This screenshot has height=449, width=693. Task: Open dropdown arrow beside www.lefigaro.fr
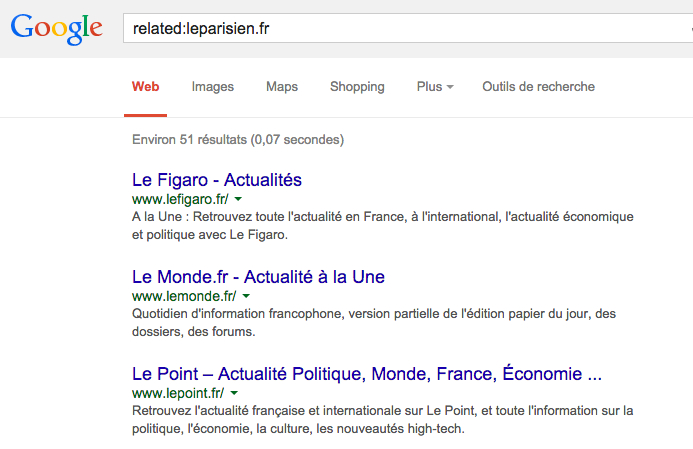(238, 199)
